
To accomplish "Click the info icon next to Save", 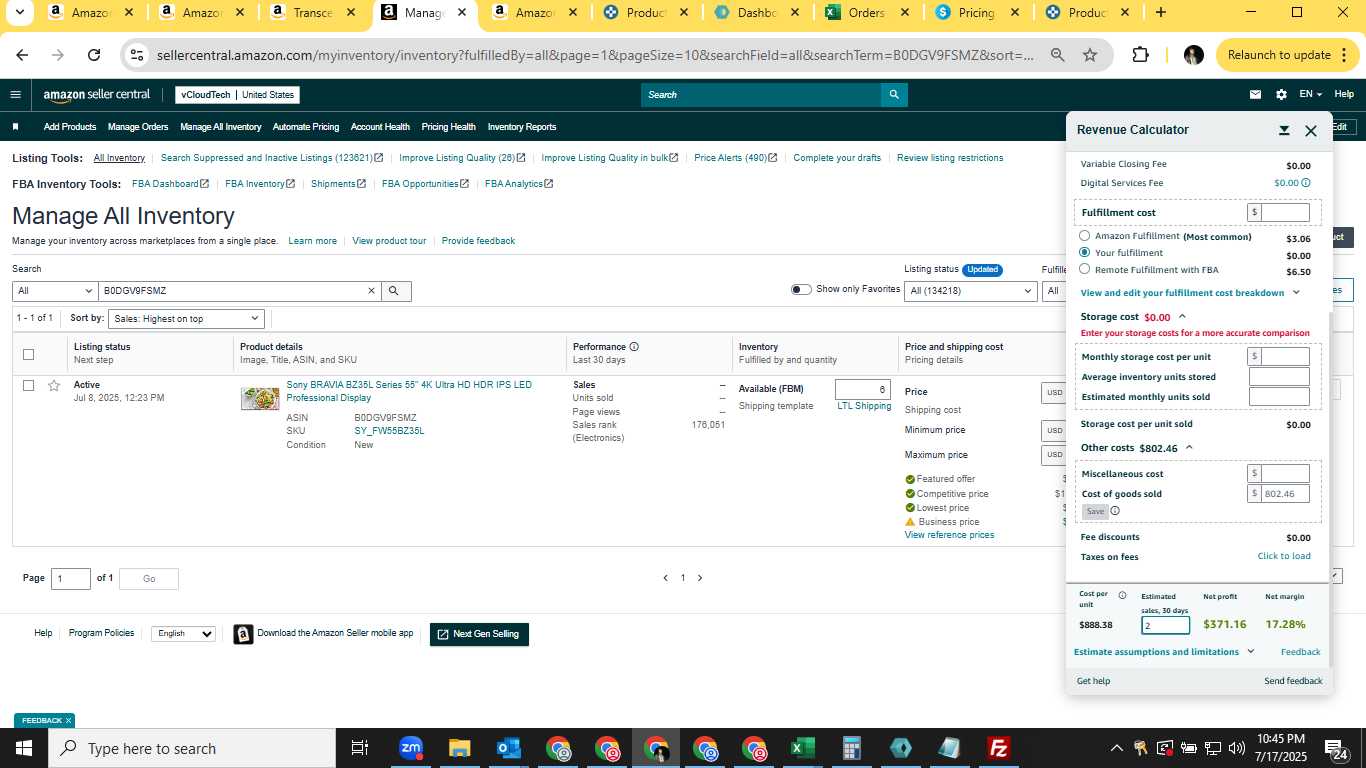I will (1115, 511).
